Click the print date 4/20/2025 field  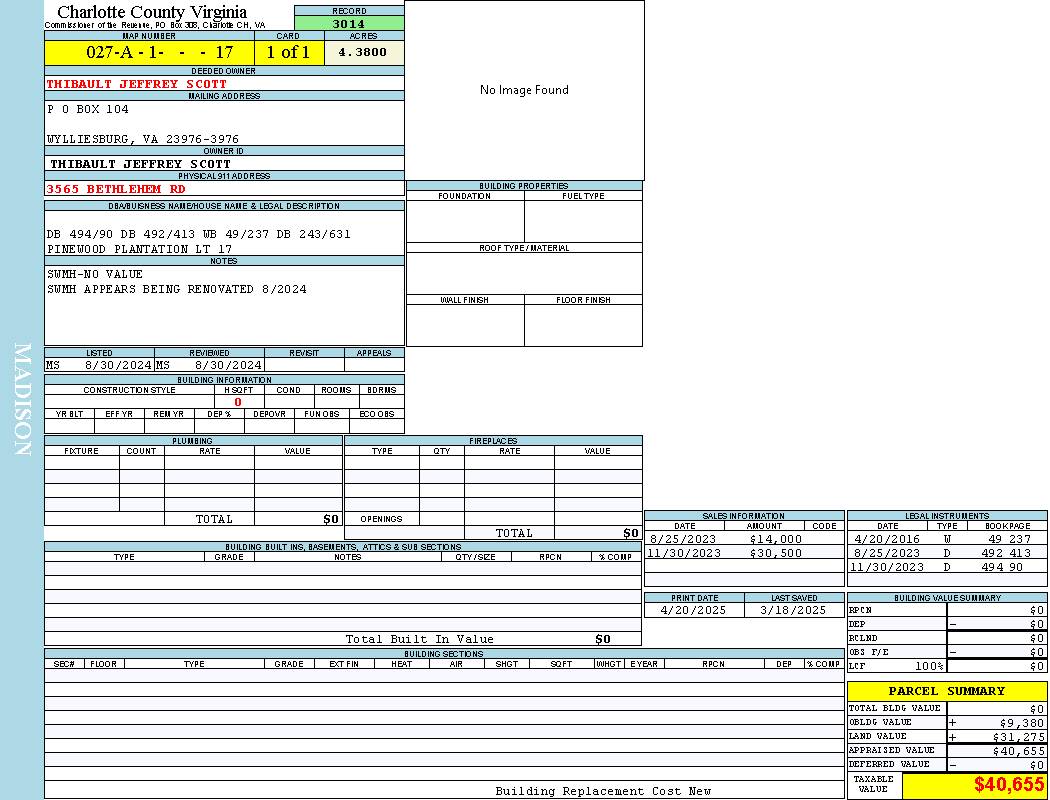(694, 610)
